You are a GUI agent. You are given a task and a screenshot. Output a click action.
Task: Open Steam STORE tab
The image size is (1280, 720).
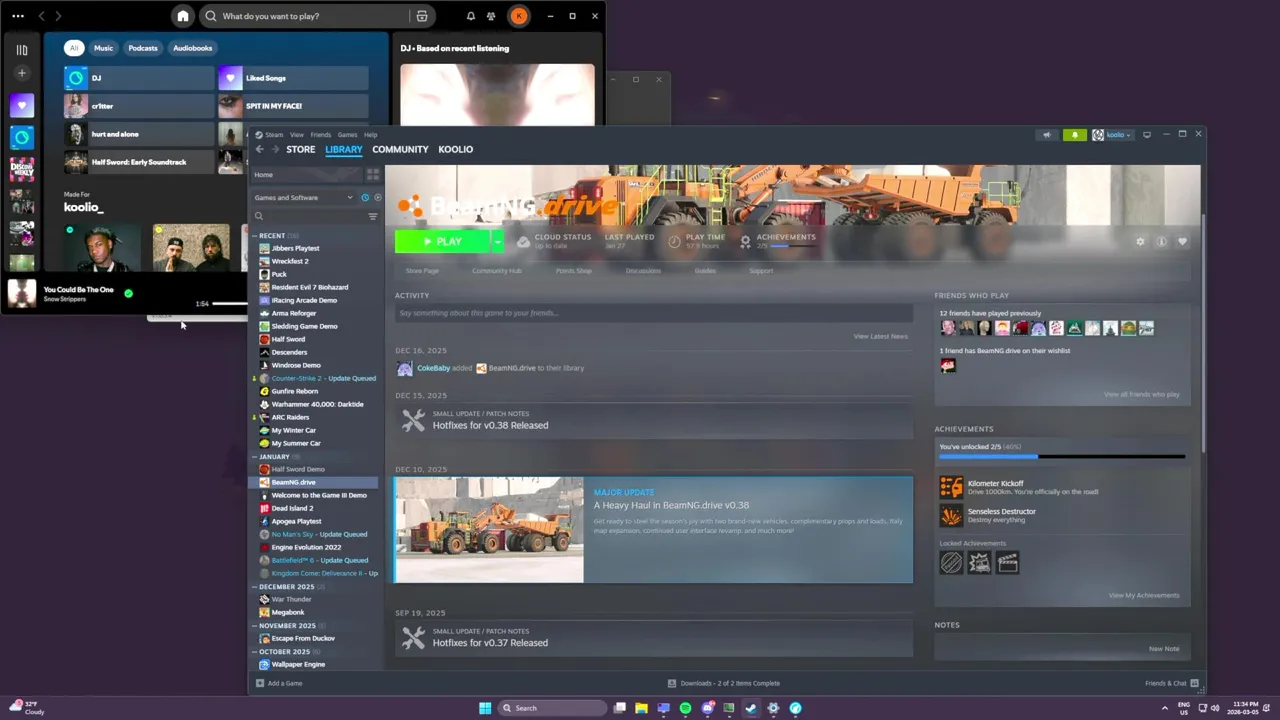[x=300, y=149]
